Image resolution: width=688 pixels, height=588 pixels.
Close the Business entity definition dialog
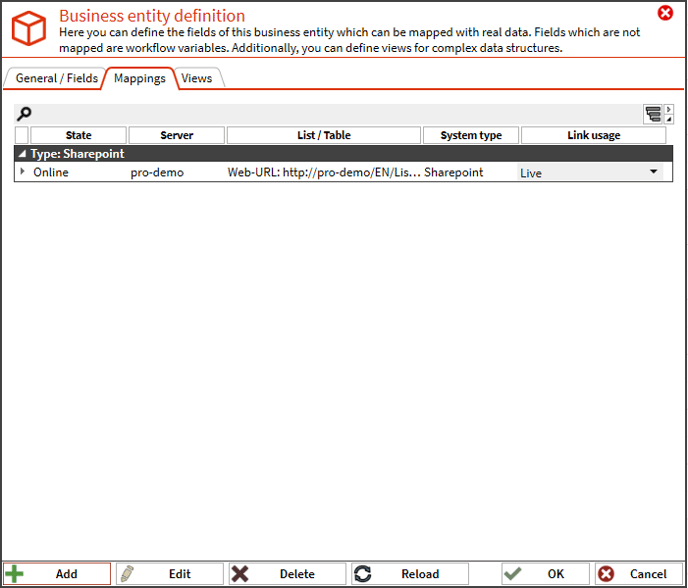click(665, 13)
